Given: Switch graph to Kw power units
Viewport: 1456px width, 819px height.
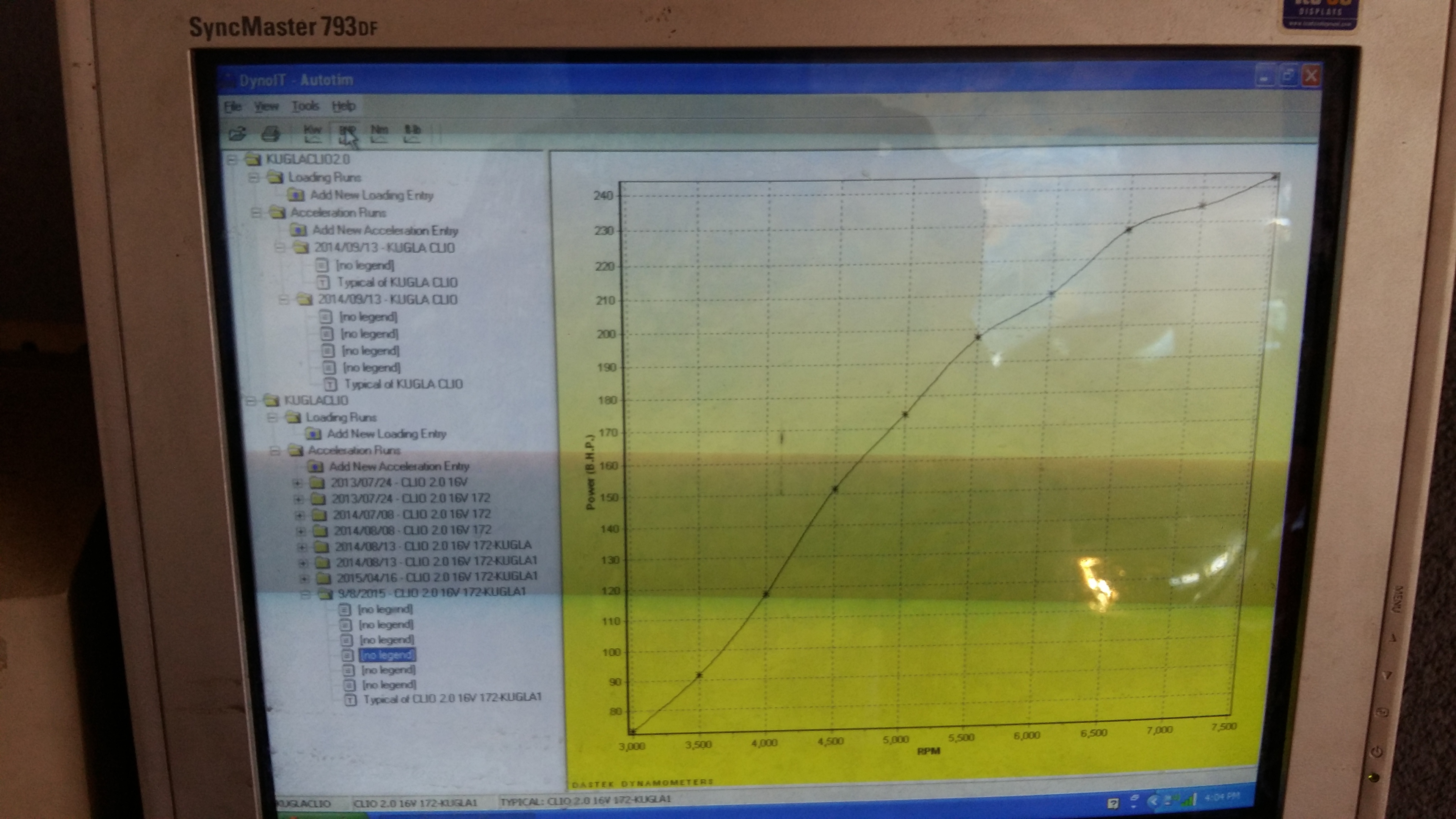Looking at the screenshot, I should [312, 133].
